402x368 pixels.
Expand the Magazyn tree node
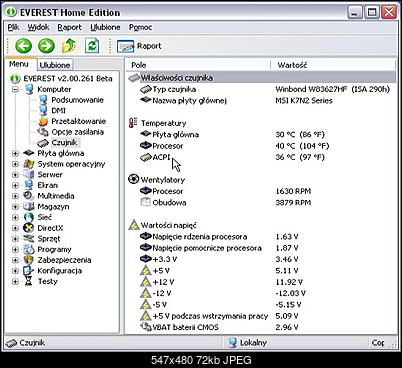(15, 207)
